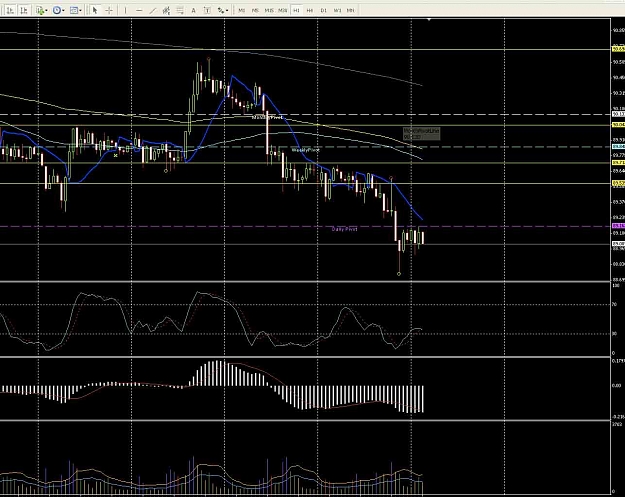Click the chart shift triangle marker

pos(429,19)
